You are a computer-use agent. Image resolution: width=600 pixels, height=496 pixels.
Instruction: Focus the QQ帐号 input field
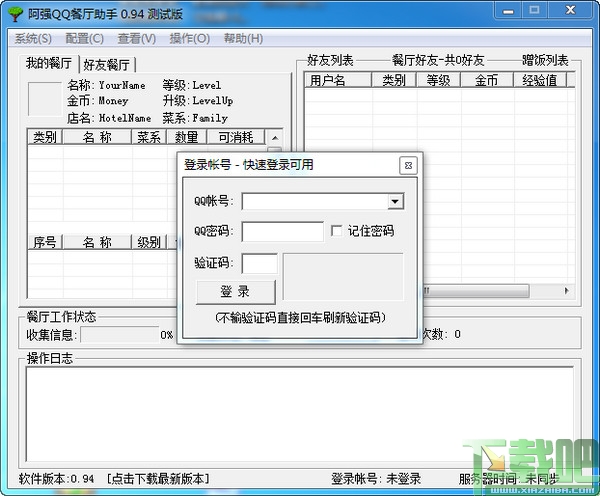click(315, 201)
